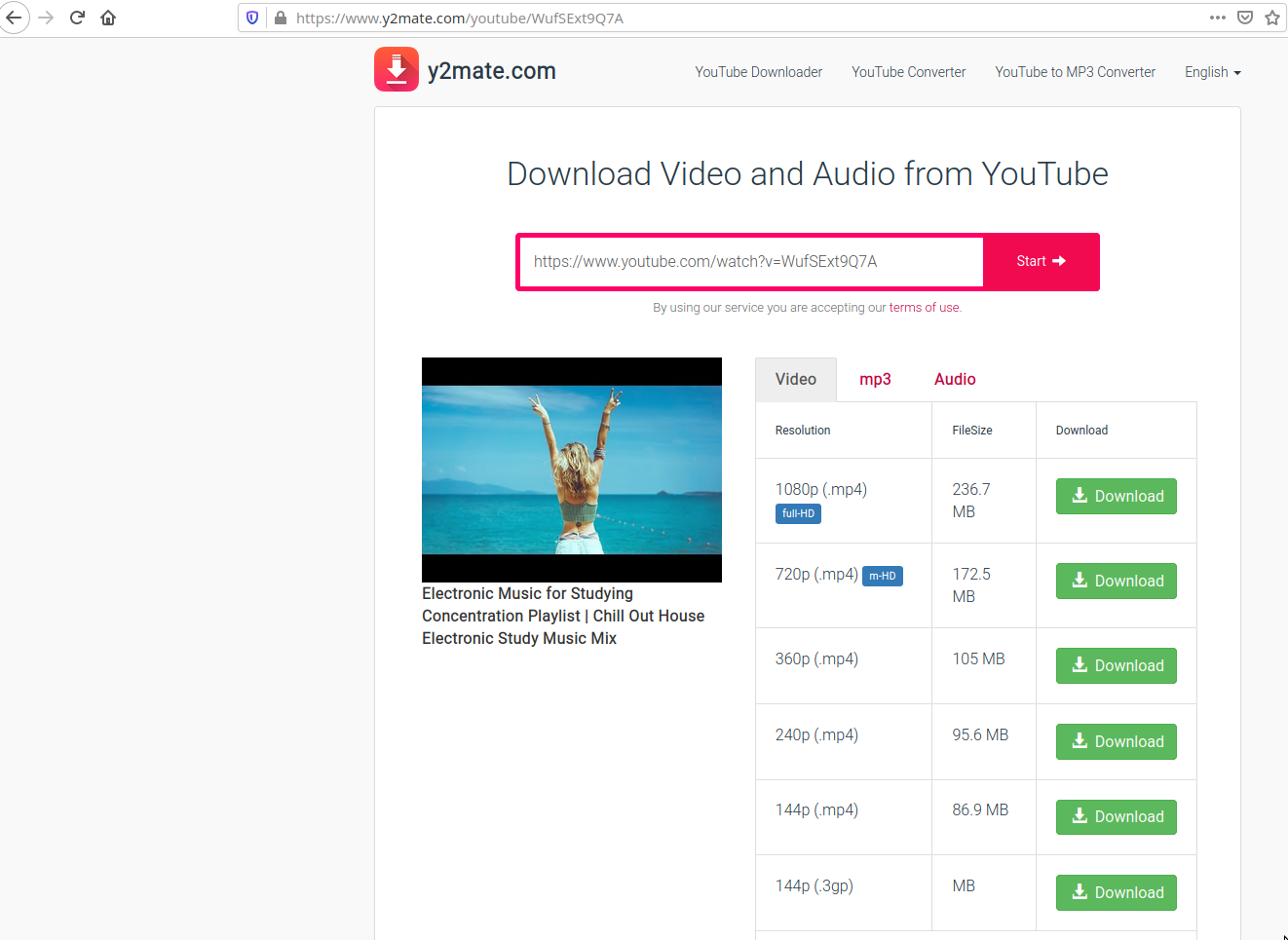Click the y2mate.com site title
The image size is (1288, 940).
[492, 71]
